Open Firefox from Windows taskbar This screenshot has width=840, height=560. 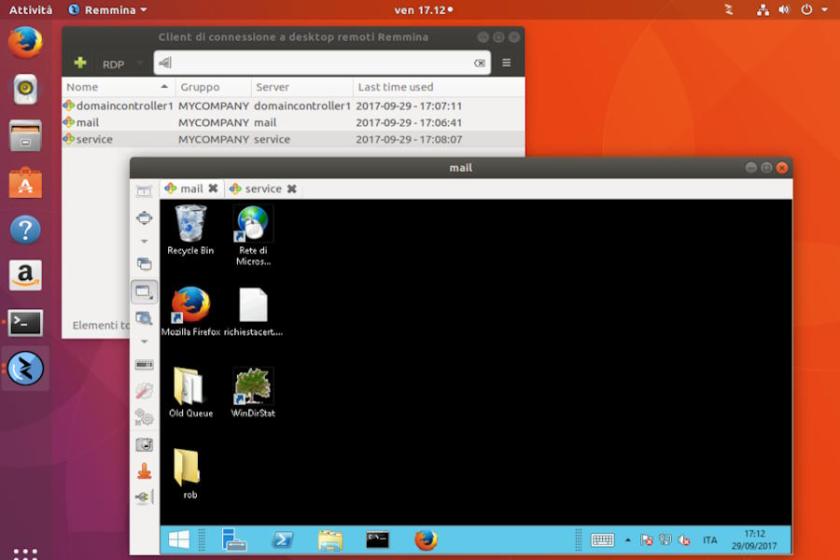point(426,540)
